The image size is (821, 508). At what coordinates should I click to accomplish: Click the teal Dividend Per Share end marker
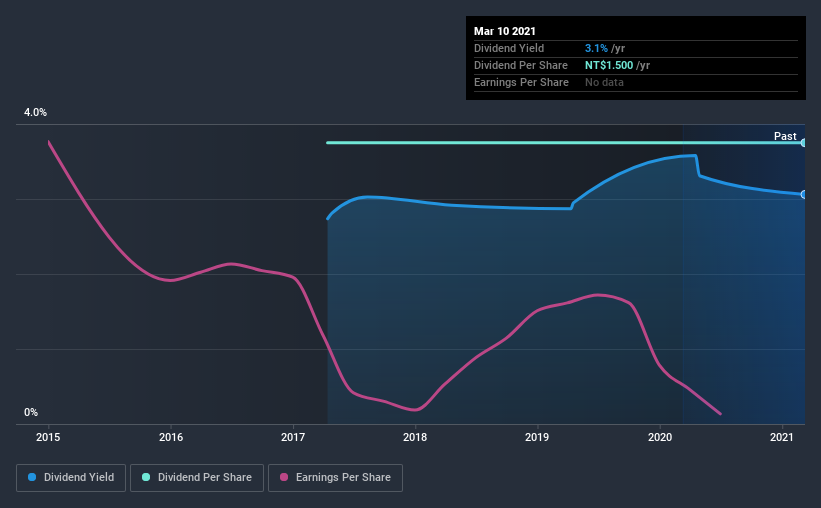pyautogui.click(x=803, y=142)
